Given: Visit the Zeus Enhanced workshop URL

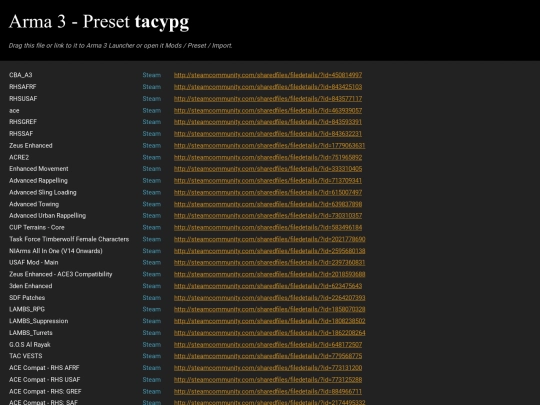Looking at the screenshot, I should pyautogui.click(x=269, y=145).
